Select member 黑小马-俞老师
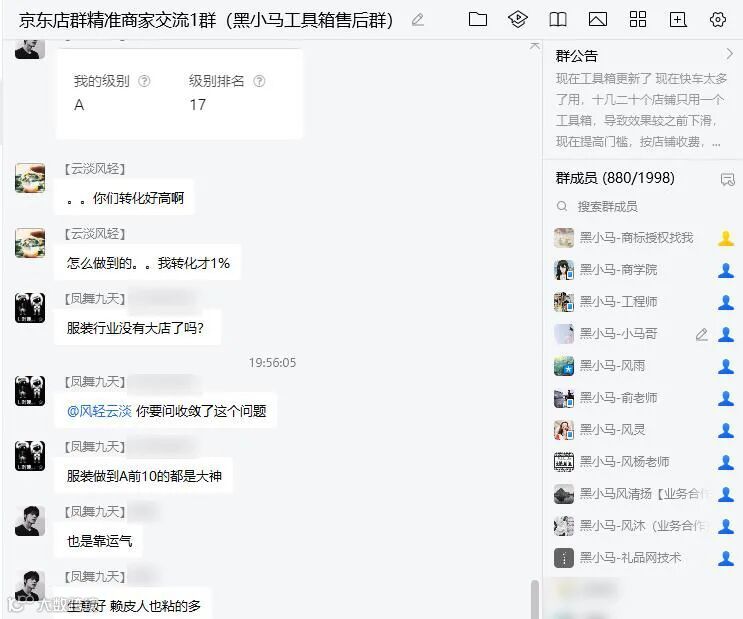Image resolution: width=743 pixels, height=619 pixels. [x=643, y=398]
